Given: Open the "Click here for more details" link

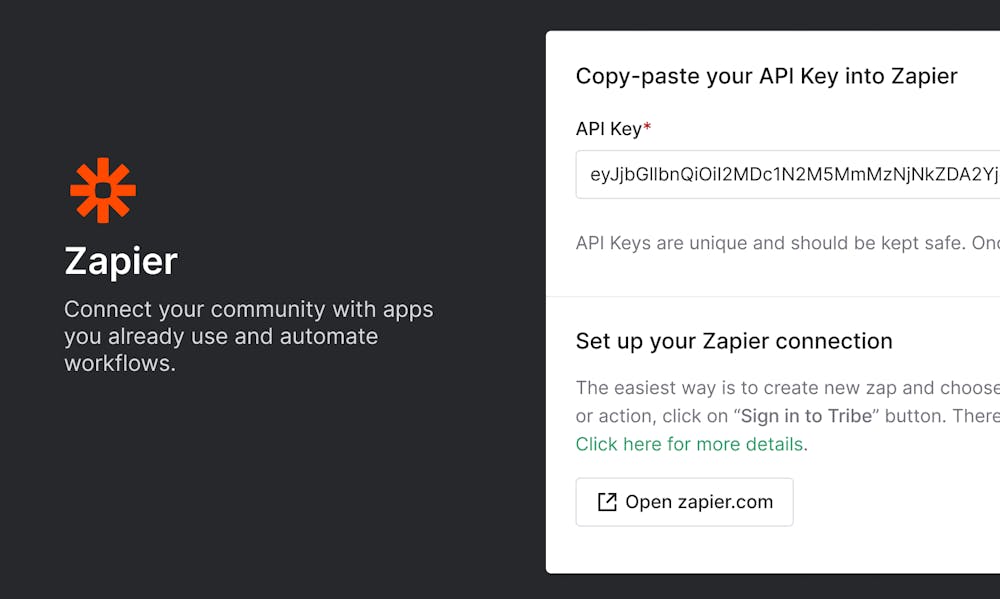Looking at the screenshot, I should [x=689, y=444].
